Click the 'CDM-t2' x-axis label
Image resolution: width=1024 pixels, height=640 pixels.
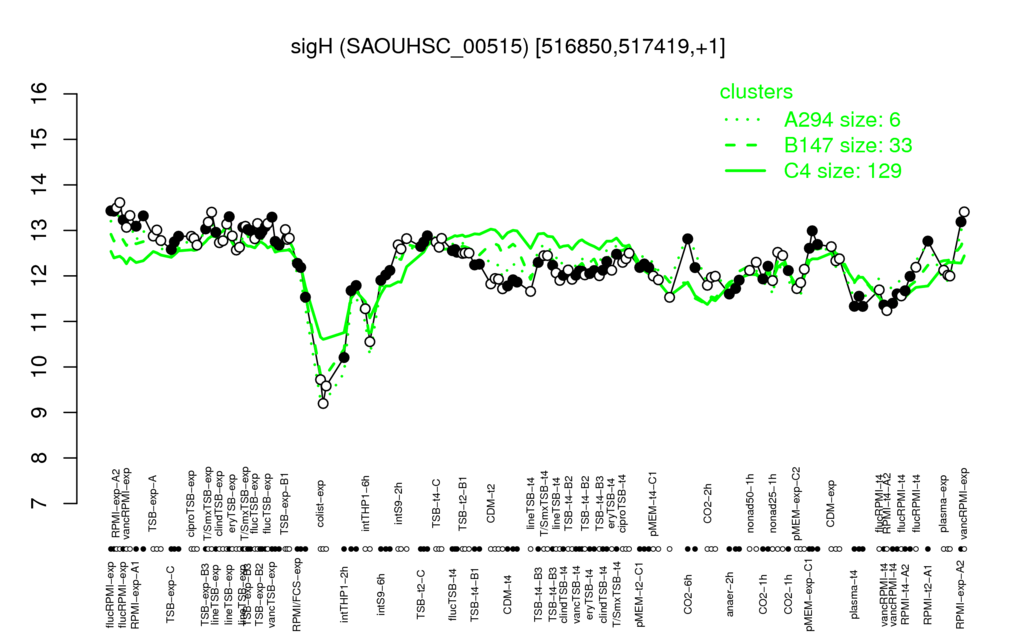[x=491, y=504]
